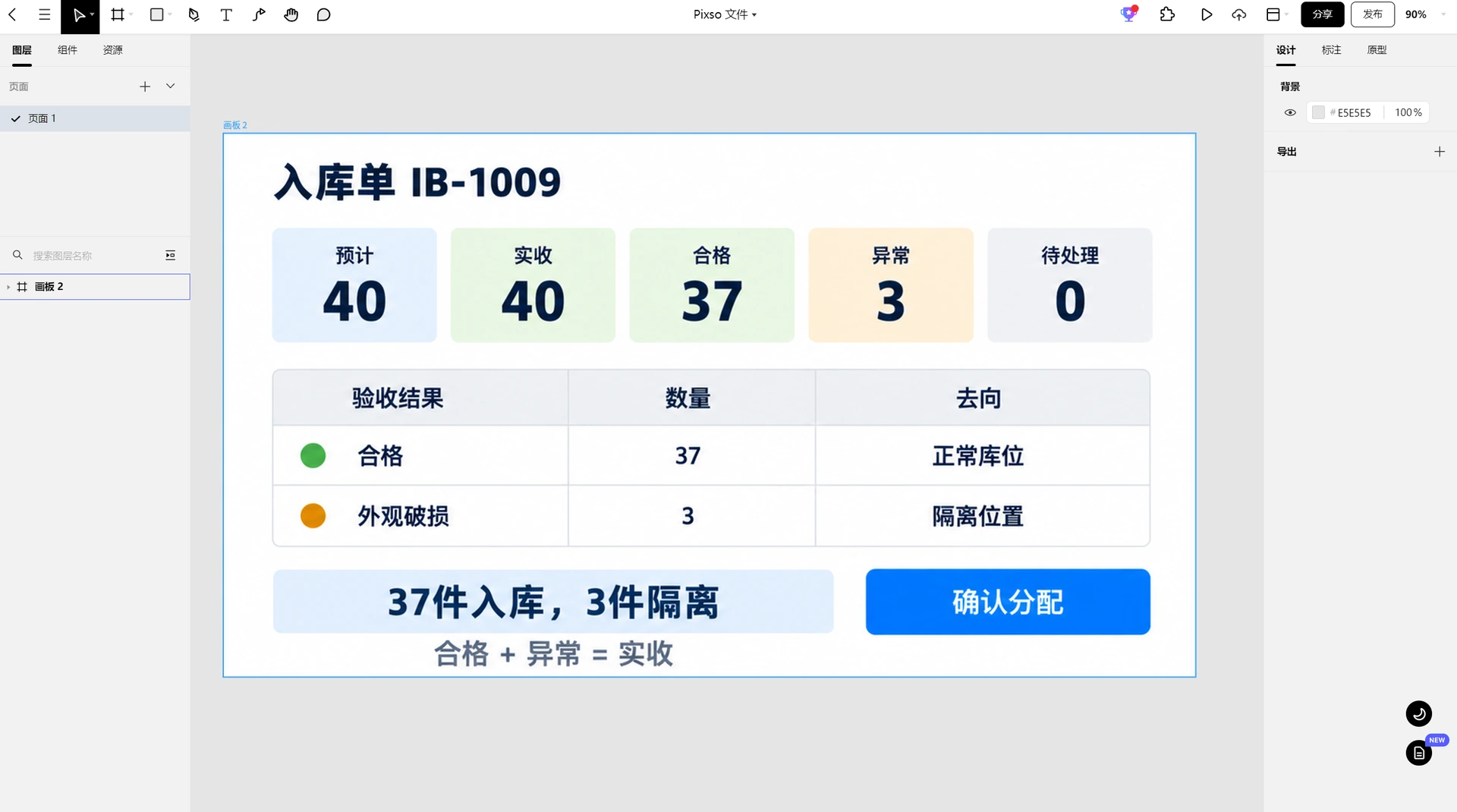The image size is (1457, 812).
Task: Click the 分享 button
Action: 1322,14
